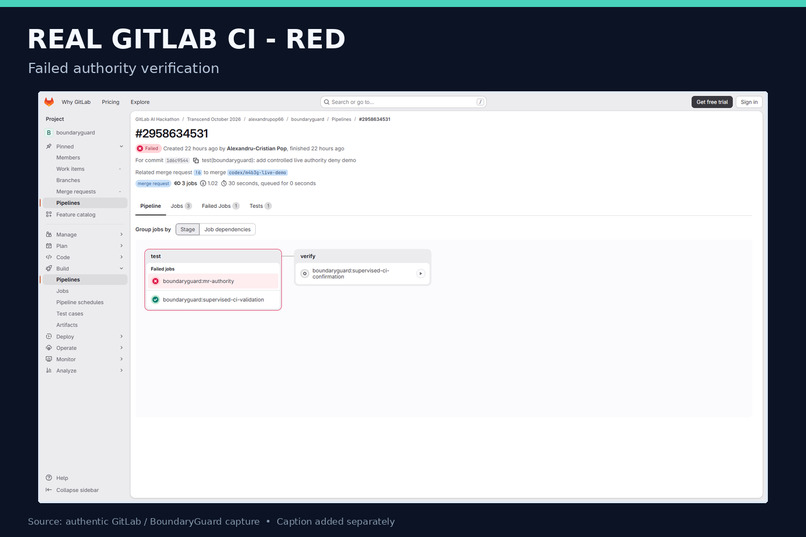Open the alexandrupop66 breadcrumb link
This screenshot has width=806, height=537.
tap(266, 119)
